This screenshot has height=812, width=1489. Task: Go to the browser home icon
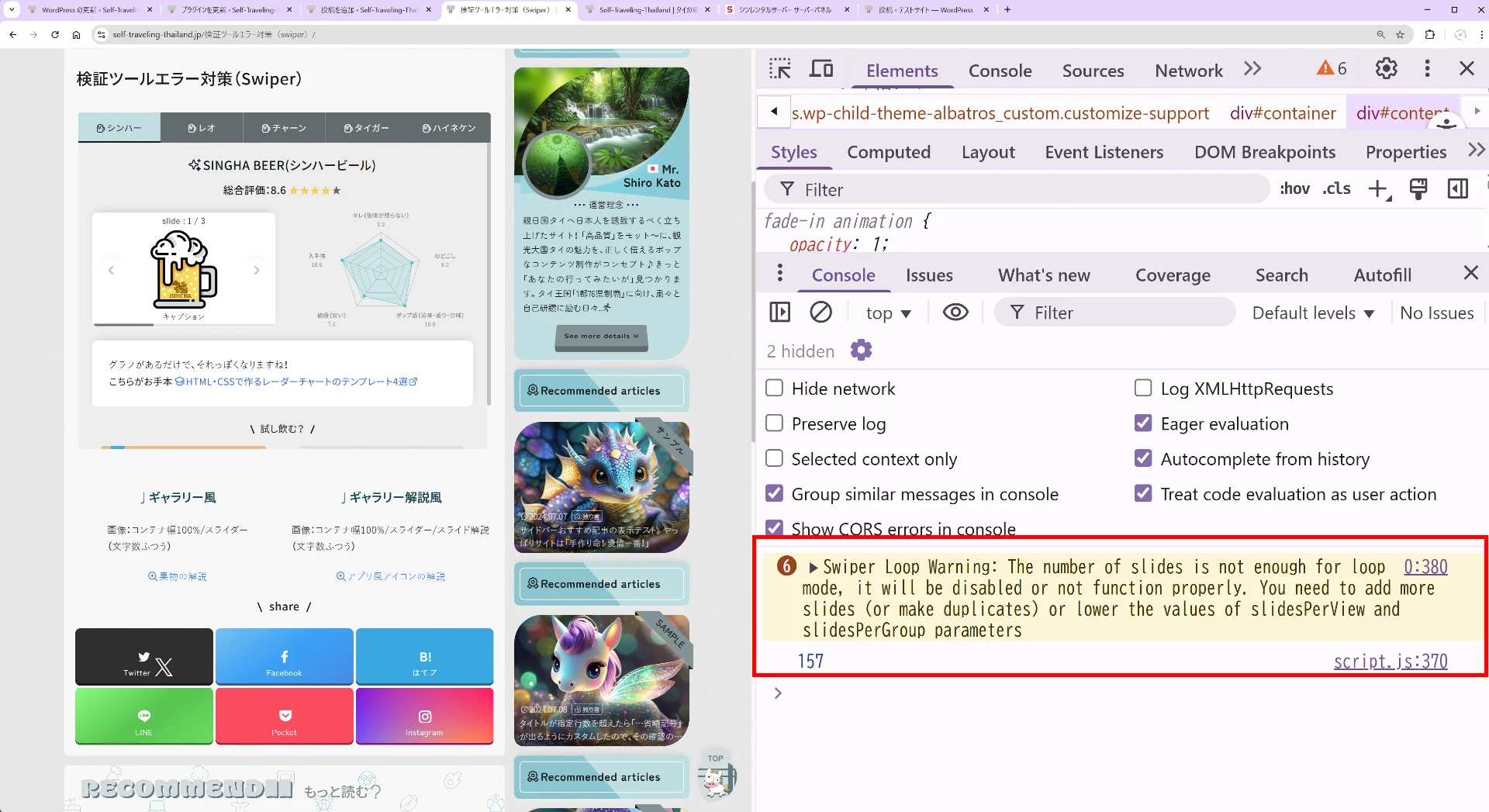(76, 34)
